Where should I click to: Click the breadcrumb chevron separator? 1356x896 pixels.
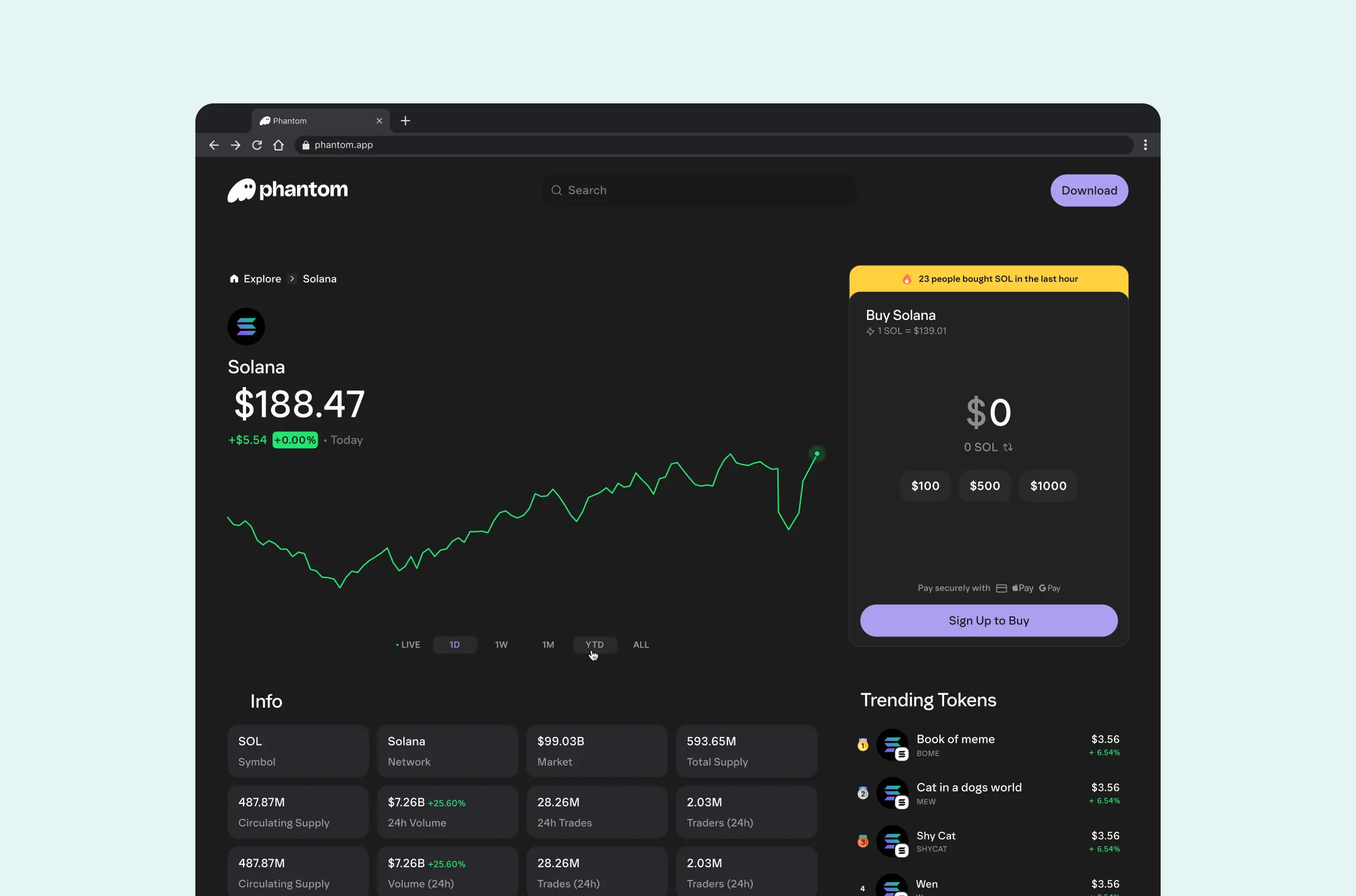click(292, 279)
